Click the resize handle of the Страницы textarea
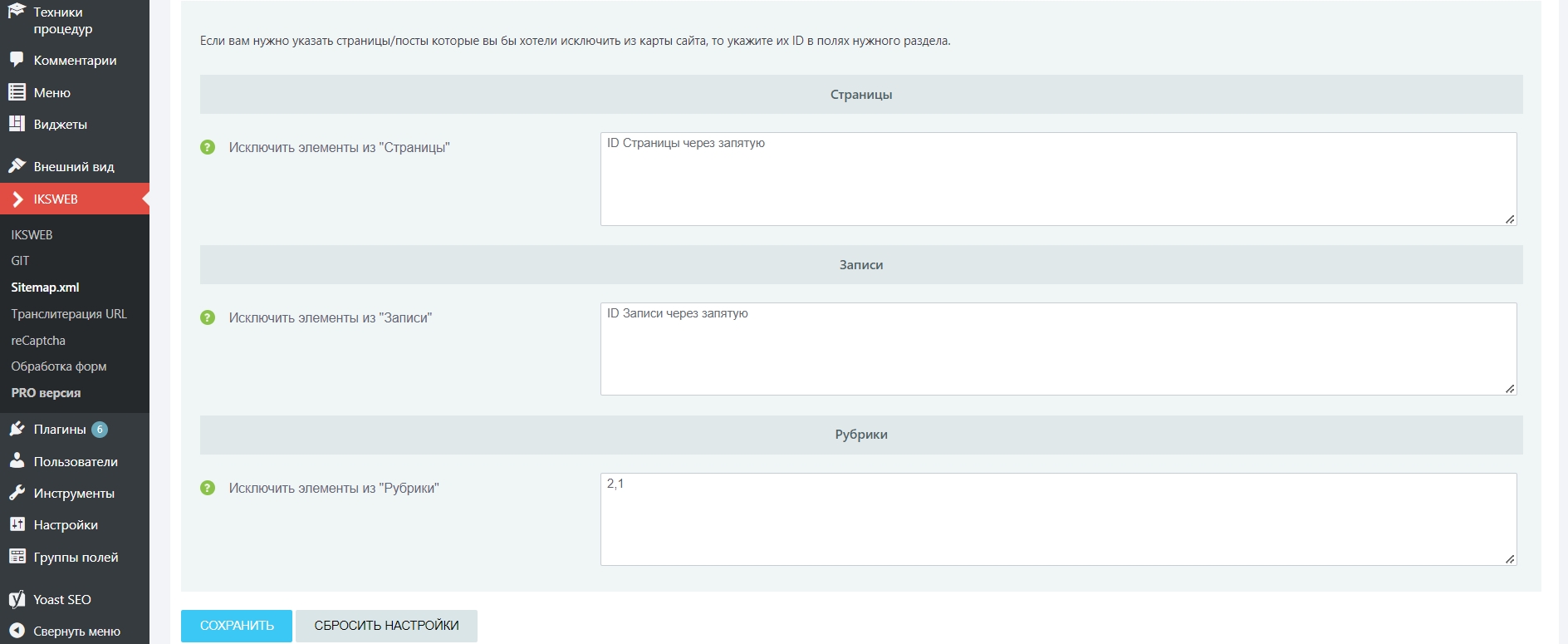The image size is (1568, 644). pos(1510,219)
